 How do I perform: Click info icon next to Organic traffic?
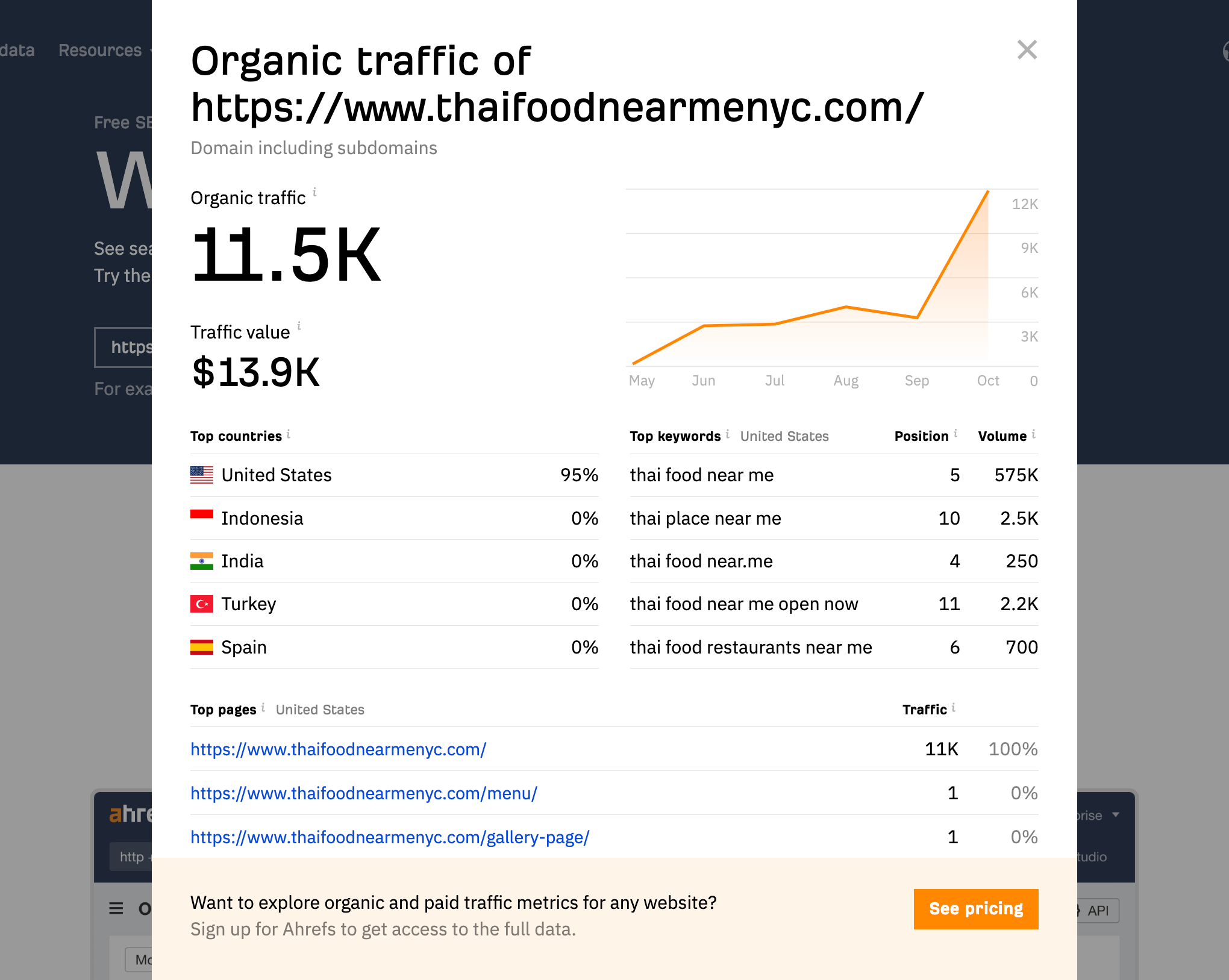[314, 192]
